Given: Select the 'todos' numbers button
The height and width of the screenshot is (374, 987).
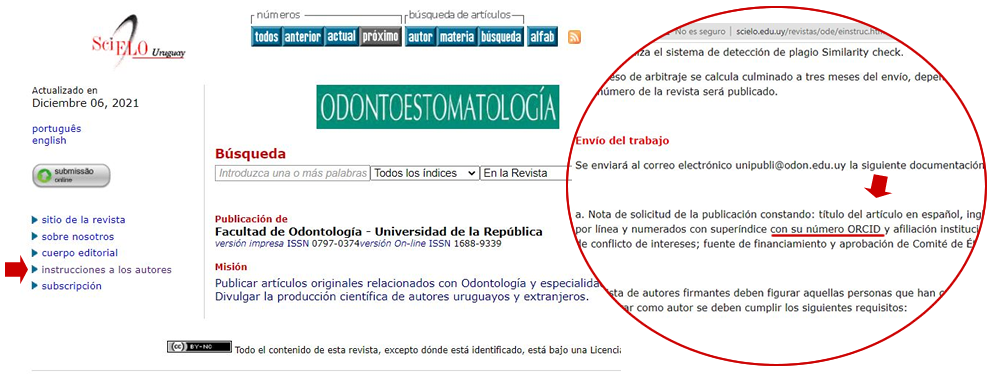Looking at the screenshot, I should (266, 37).
